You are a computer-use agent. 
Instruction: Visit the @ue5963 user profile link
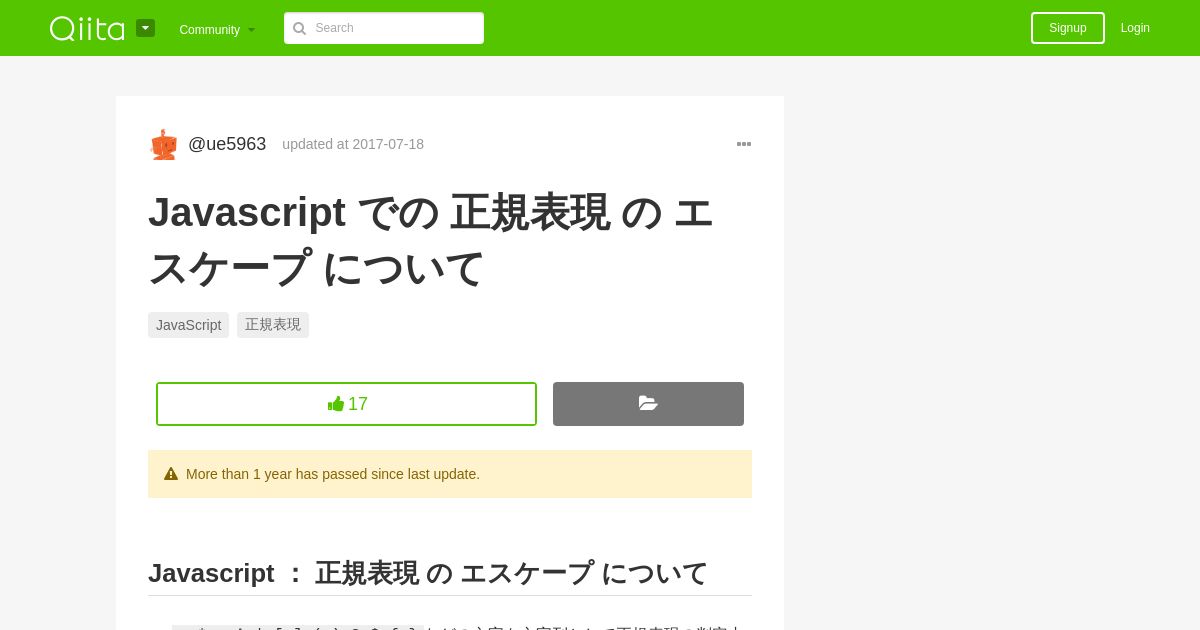(227, 144)
